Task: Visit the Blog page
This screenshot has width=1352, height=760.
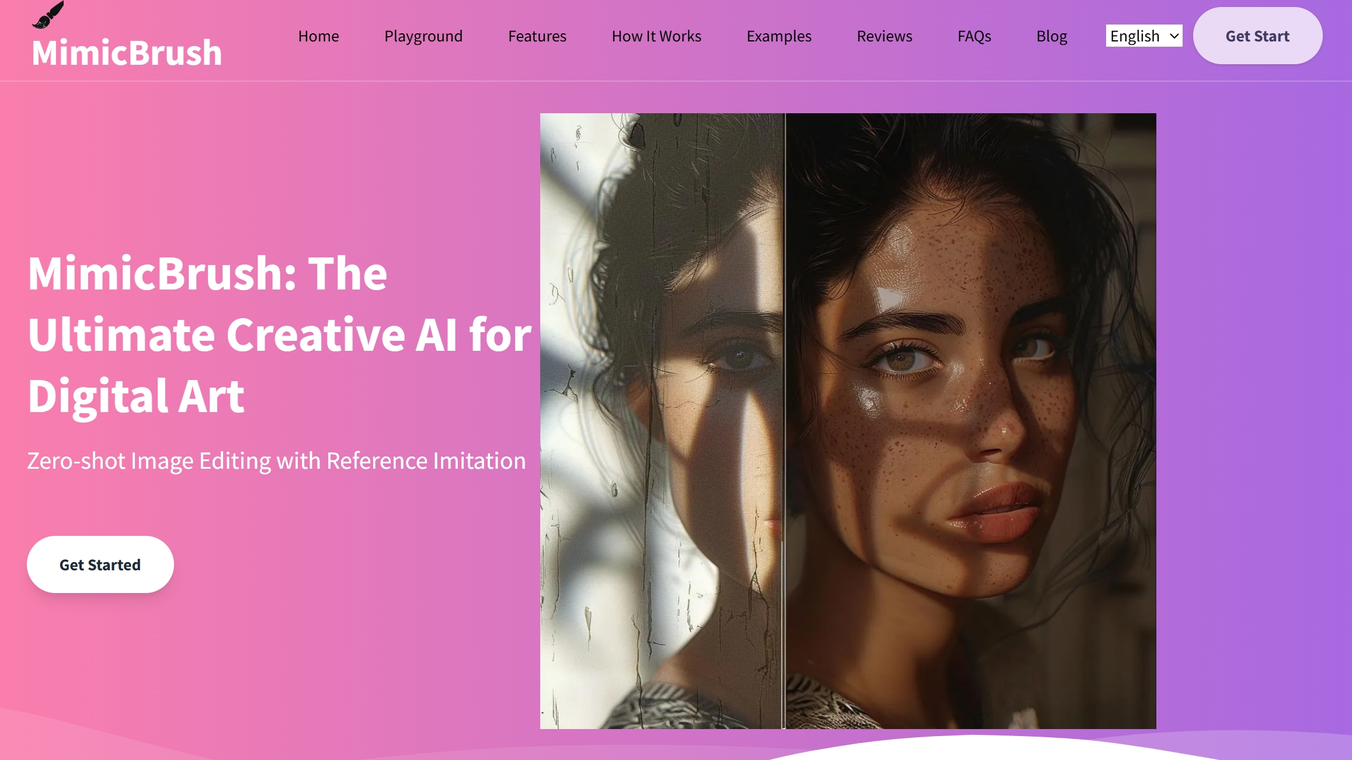Action: pyautogui.click(x=1051, y=36)
